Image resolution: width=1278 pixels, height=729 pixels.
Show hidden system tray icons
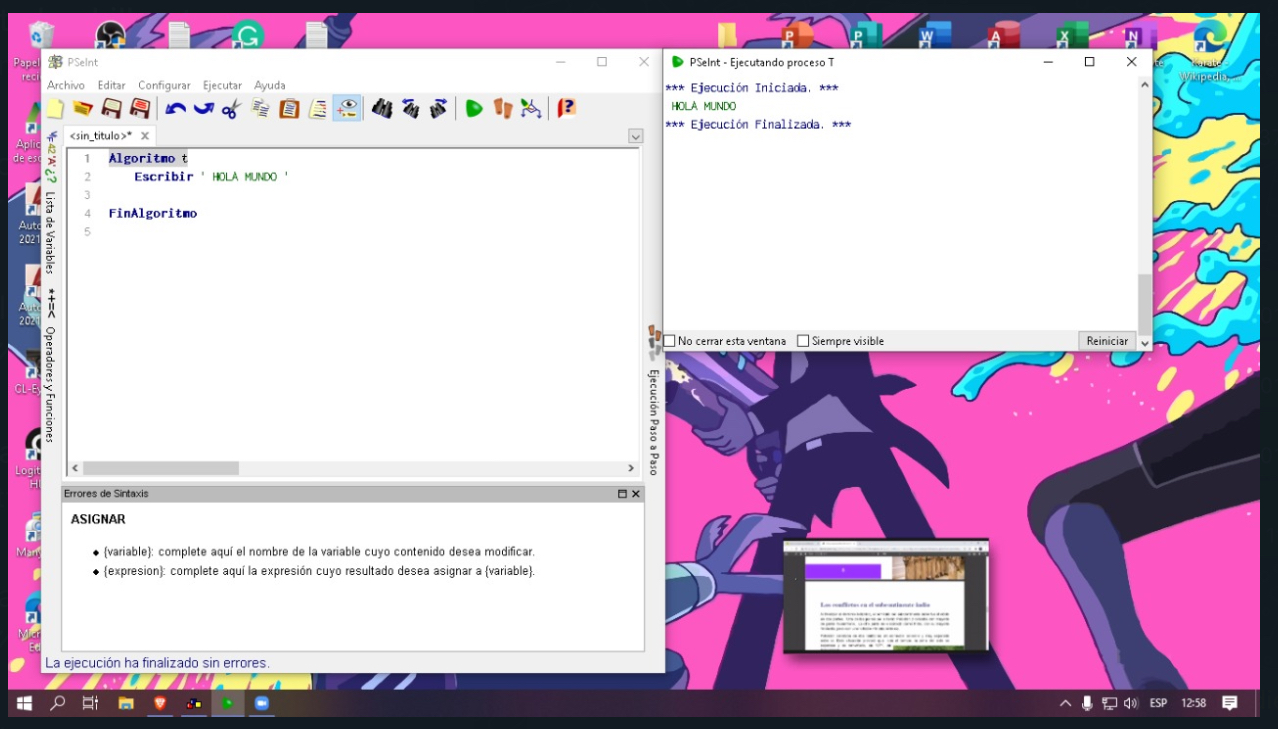click(1066, 703)
